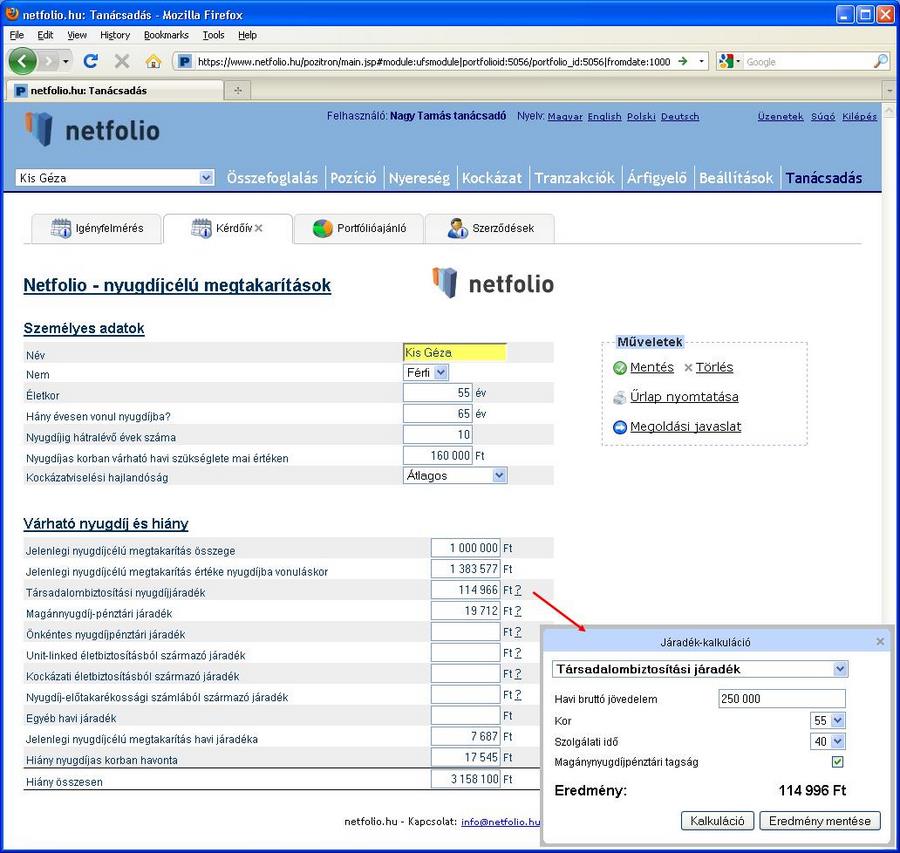The image size is (900, 853).
Task: Click the info@netfolio.hu contact link
Action: tap(501, 821)
